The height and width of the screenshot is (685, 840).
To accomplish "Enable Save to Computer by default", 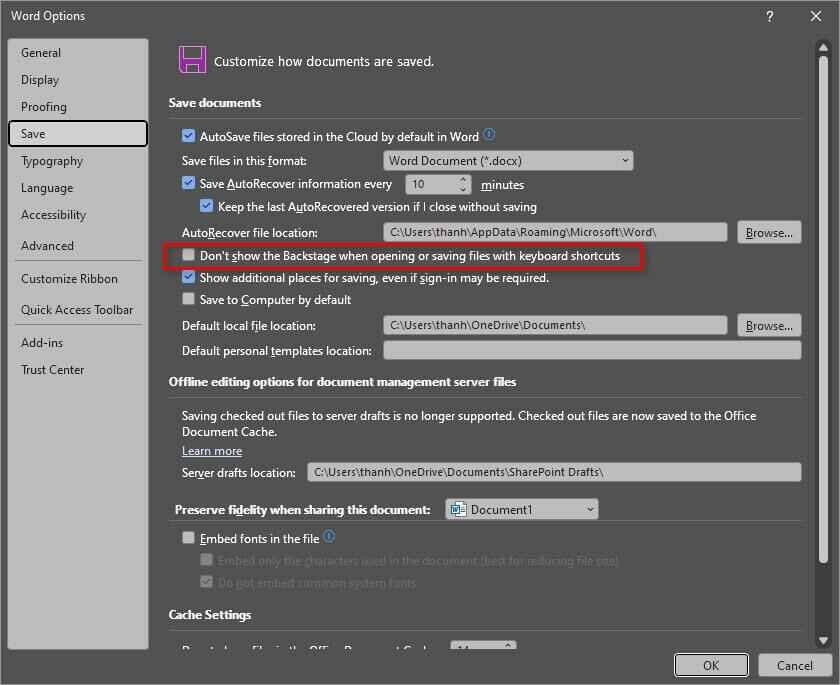I will click(x=189, y=299).
